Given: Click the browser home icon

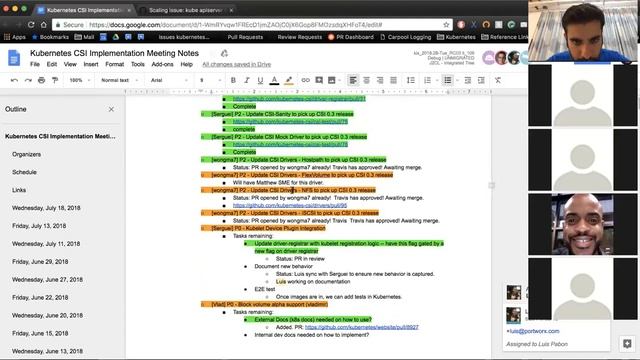Looking at the screenshot, I should coord(44,25).
